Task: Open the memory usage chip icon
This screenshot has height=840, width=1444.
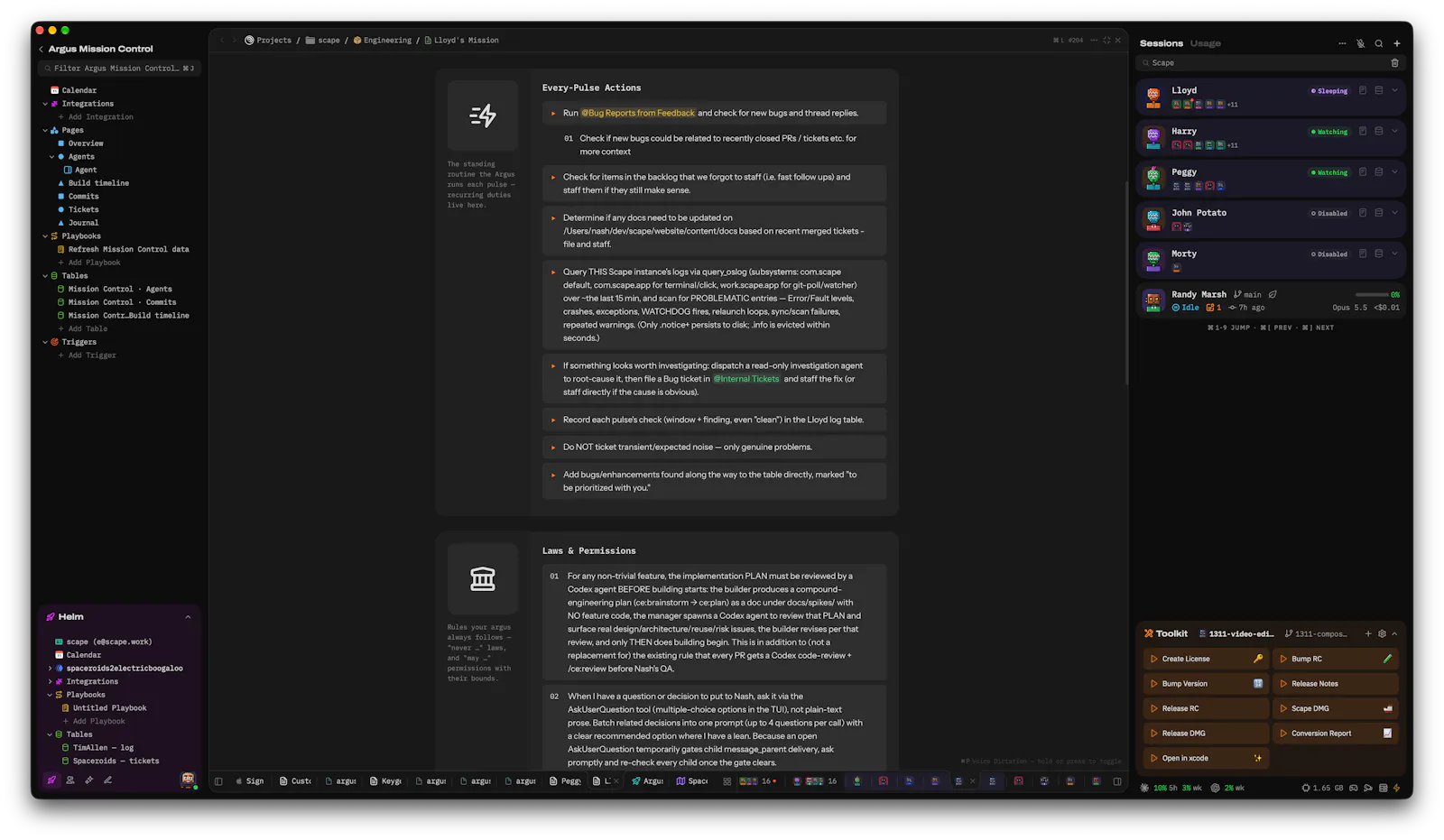Action: point(1305,788)
